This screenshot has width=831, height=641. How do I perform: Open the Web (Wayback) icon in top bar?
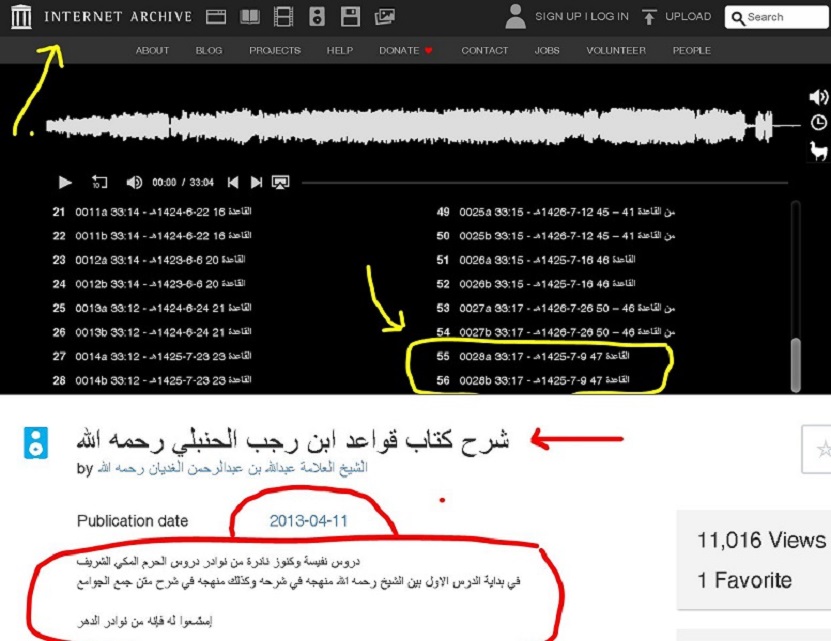[215, 17]
